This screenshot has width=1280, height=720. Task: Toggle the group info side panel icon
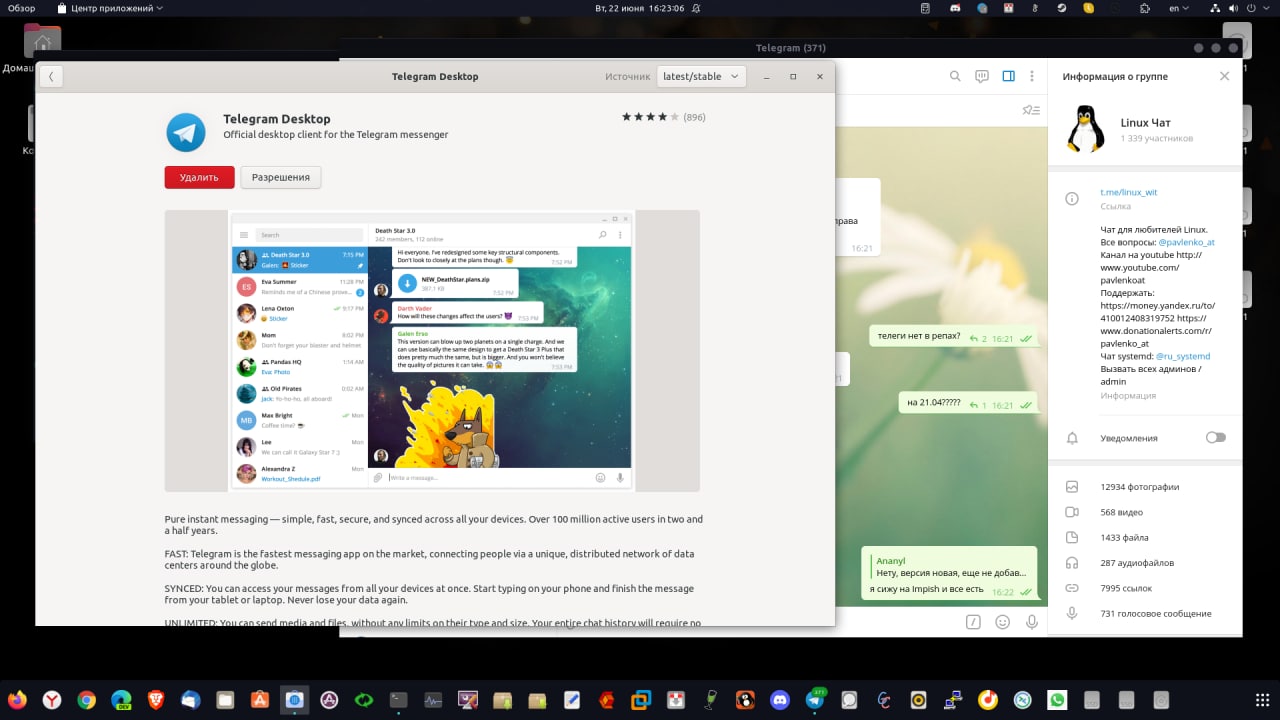(x=1008, y=76)
